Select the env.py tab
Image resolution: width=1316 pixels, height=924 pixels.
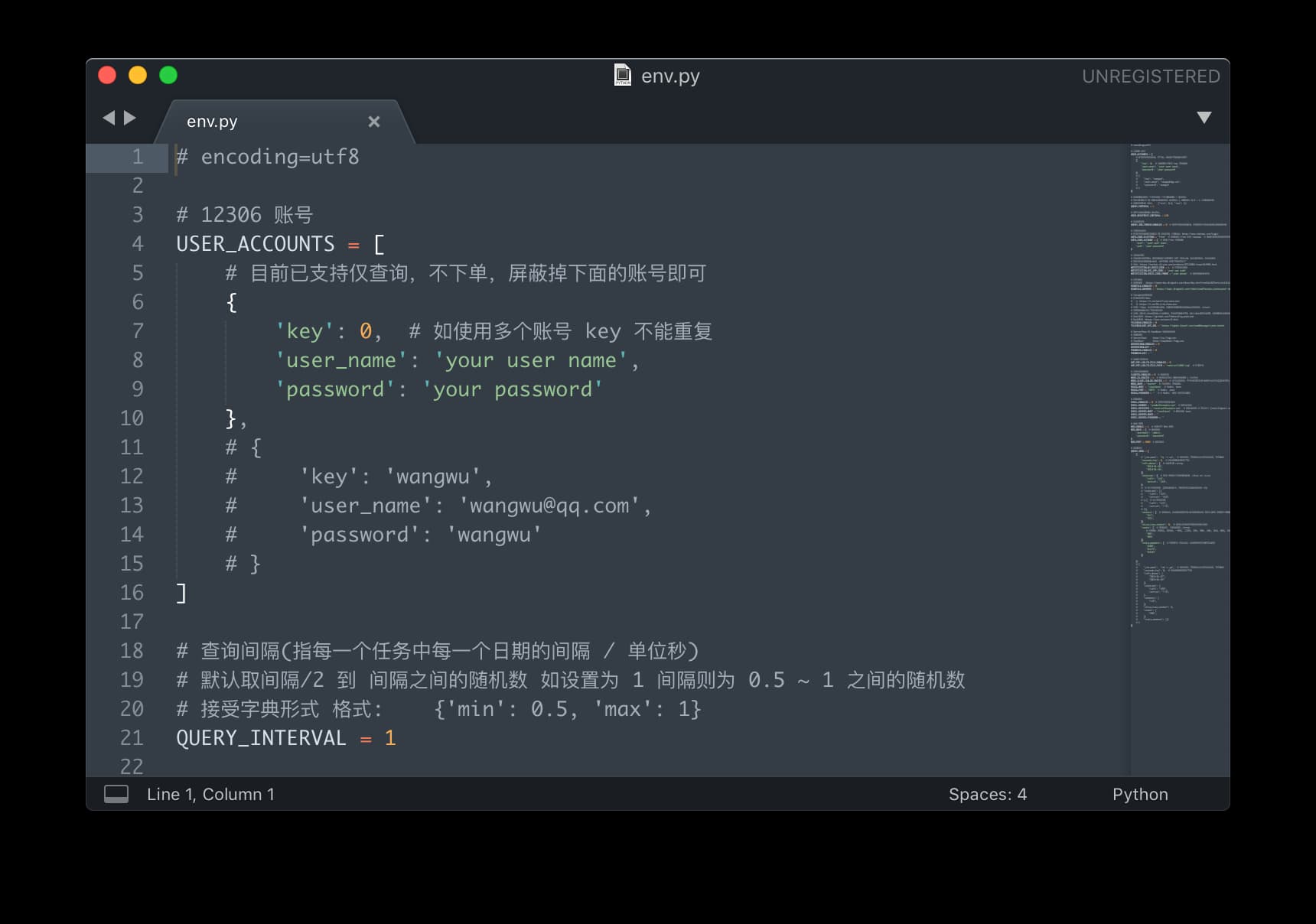(x=283, y=122)
